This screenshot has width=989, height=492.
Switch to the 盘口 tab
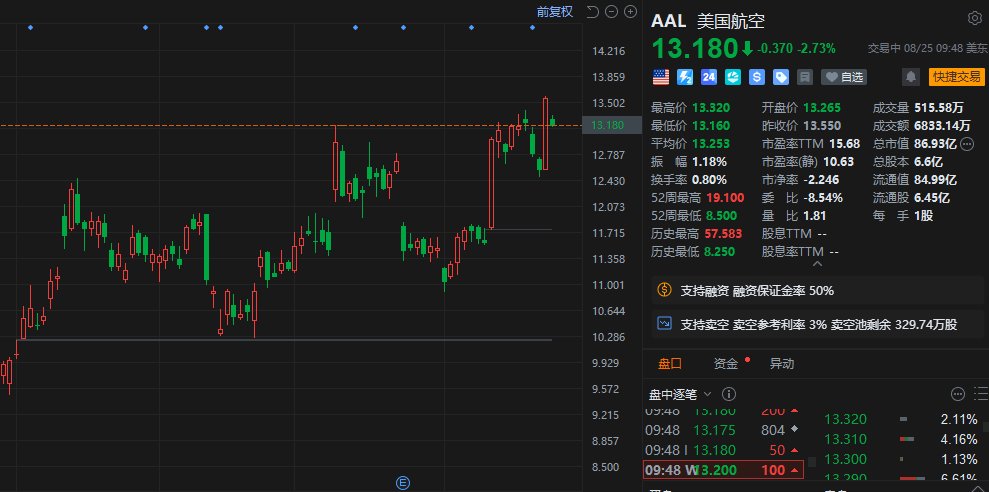point(670,363)
